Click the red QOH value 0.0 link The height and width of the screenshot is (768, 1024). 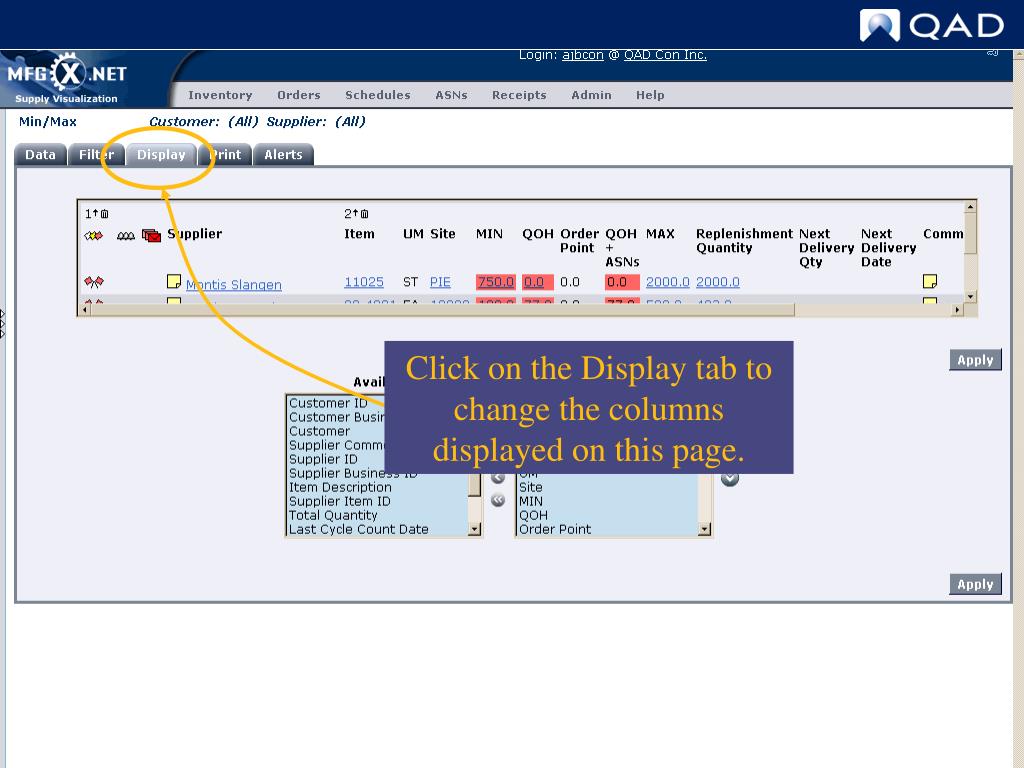pos(534,282)
